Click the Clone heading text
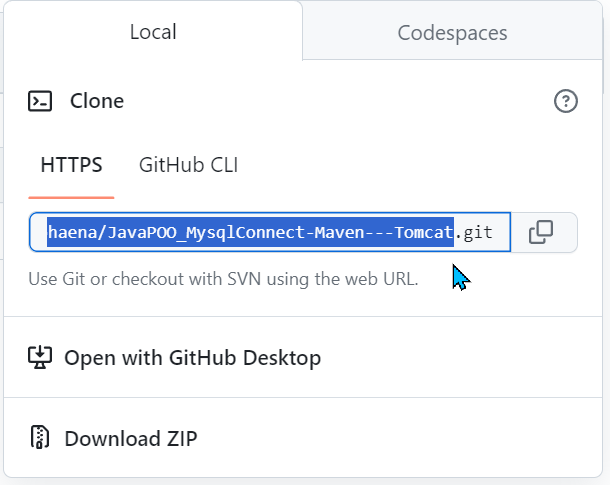610x485 pixels. [x=97, y=101]
